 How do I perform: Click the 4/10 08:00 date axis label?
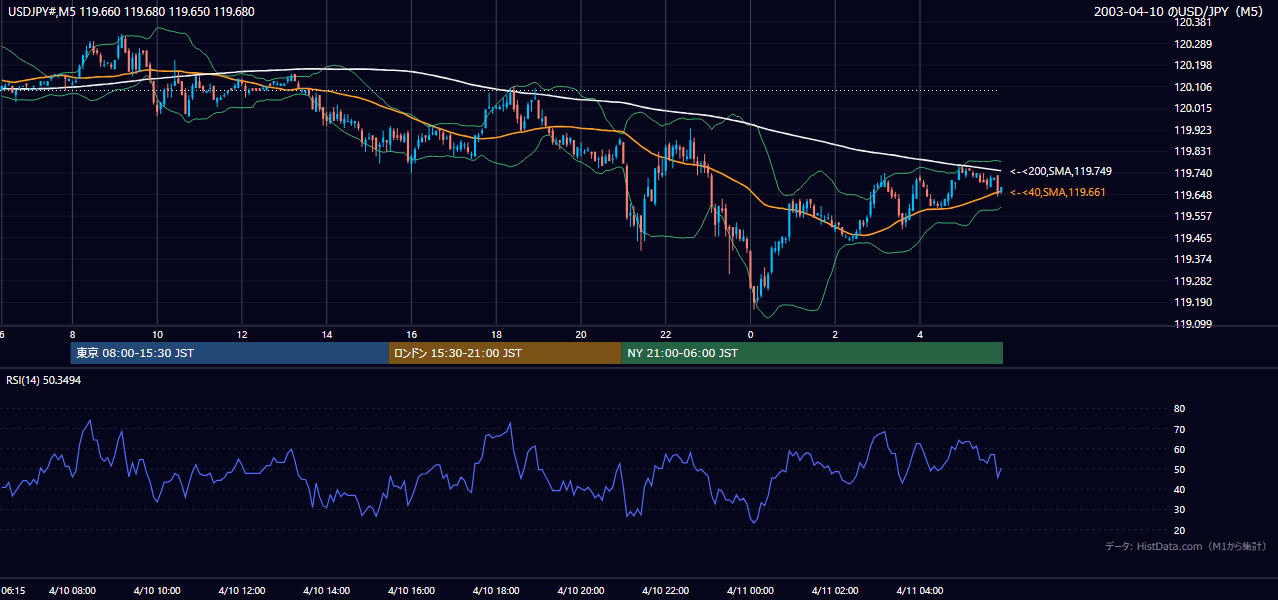point(72,590)
